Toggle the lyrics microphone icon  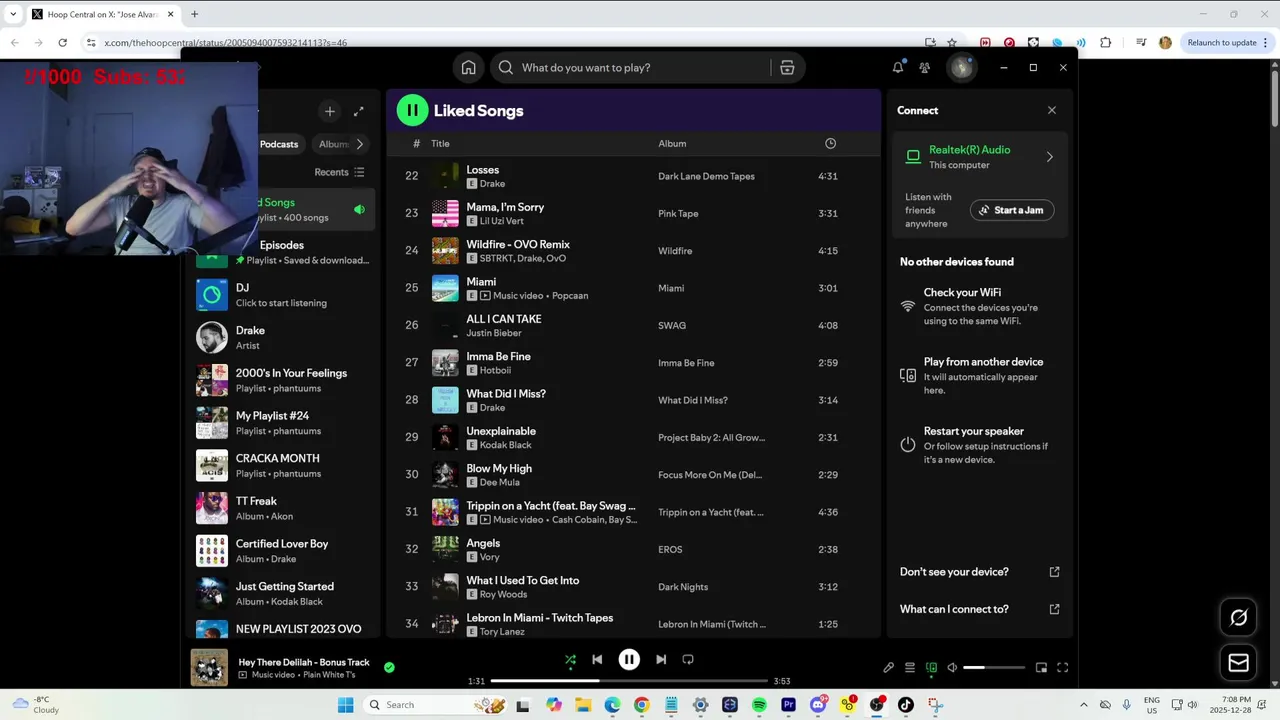pos(888,667)
